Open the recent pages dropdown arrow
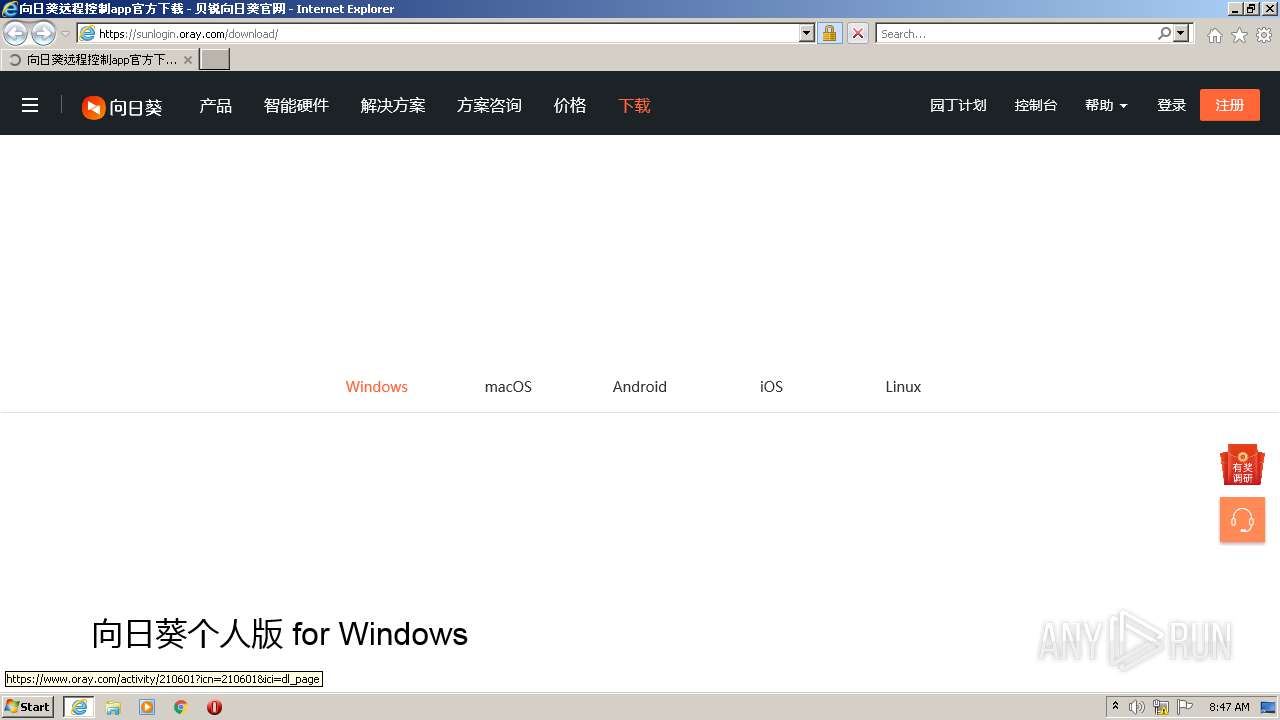Viewport: 1280px width, 720px height. [x=65, y=34]
